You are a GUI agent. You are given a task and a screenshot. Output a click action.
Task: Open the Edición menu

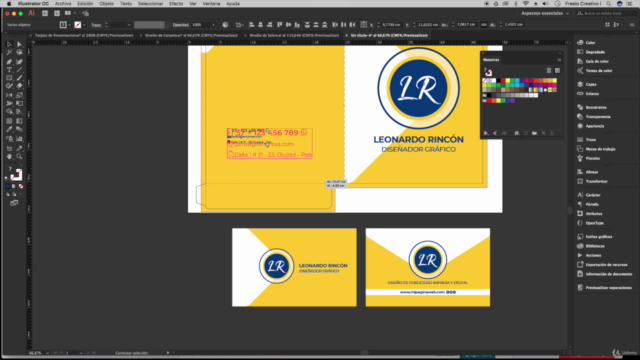(x=85, y=4)
